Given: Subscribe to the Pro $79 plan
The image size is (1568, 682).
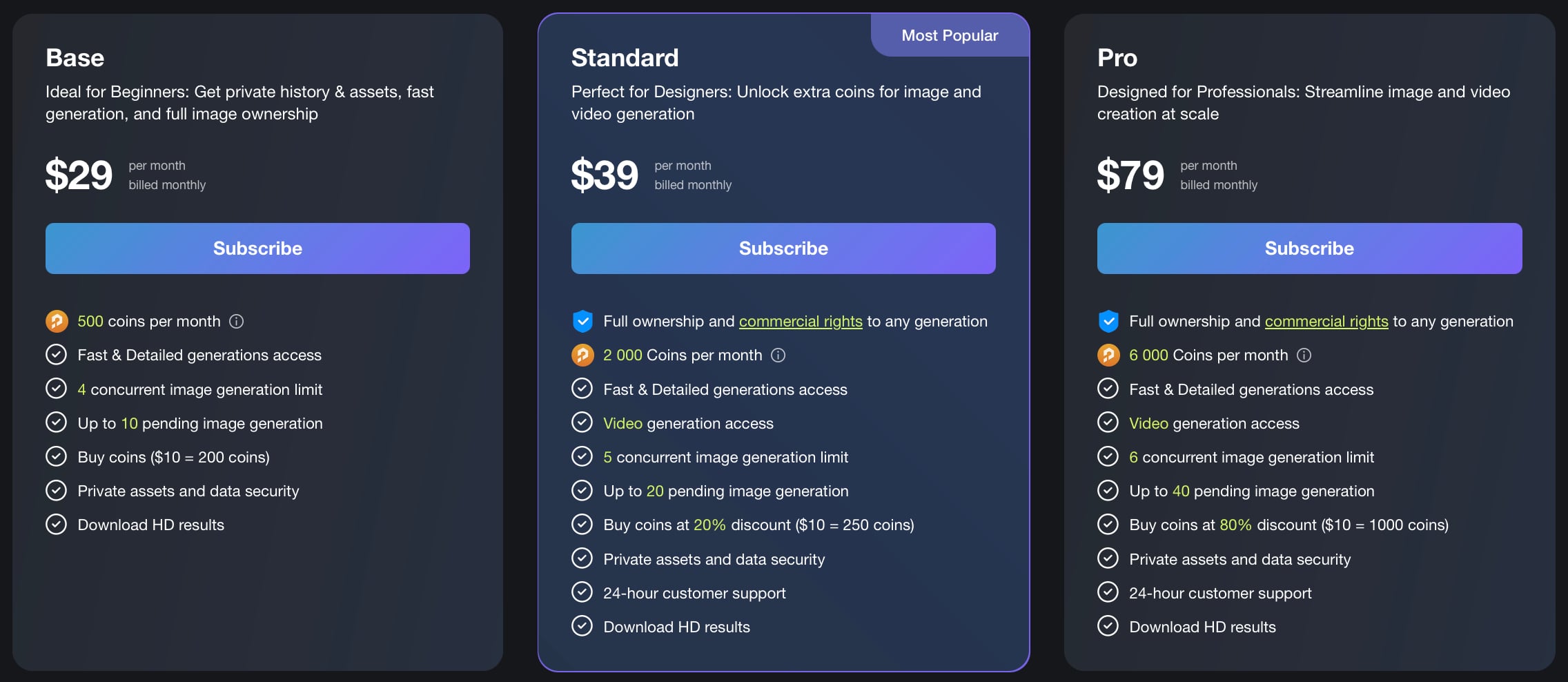Looking at the screenshot, I should pyautogui.click(x=1309, y=249).
